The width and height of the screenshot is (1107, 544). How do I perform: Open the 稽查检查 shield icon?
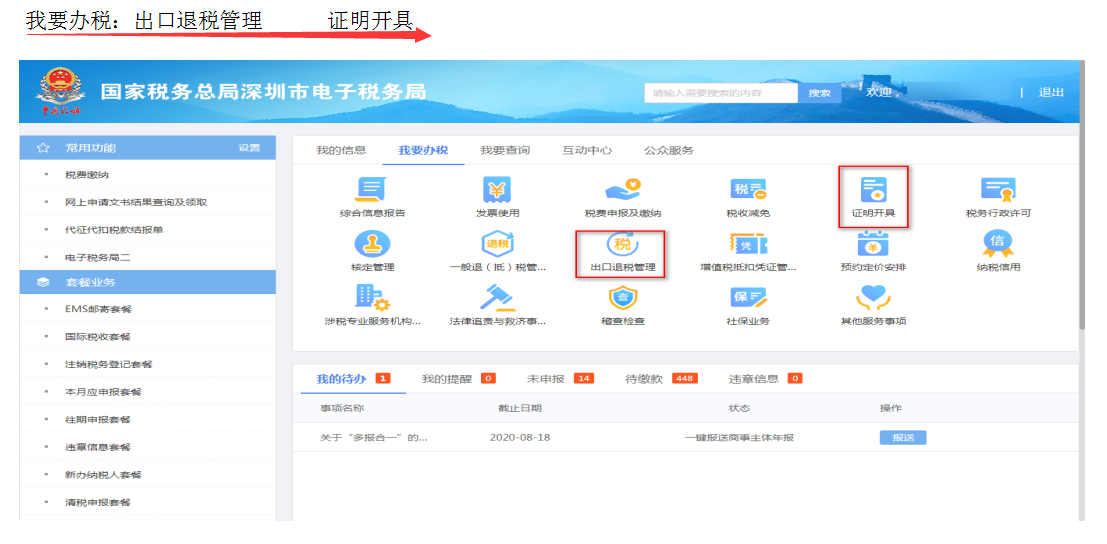(622, 299)
